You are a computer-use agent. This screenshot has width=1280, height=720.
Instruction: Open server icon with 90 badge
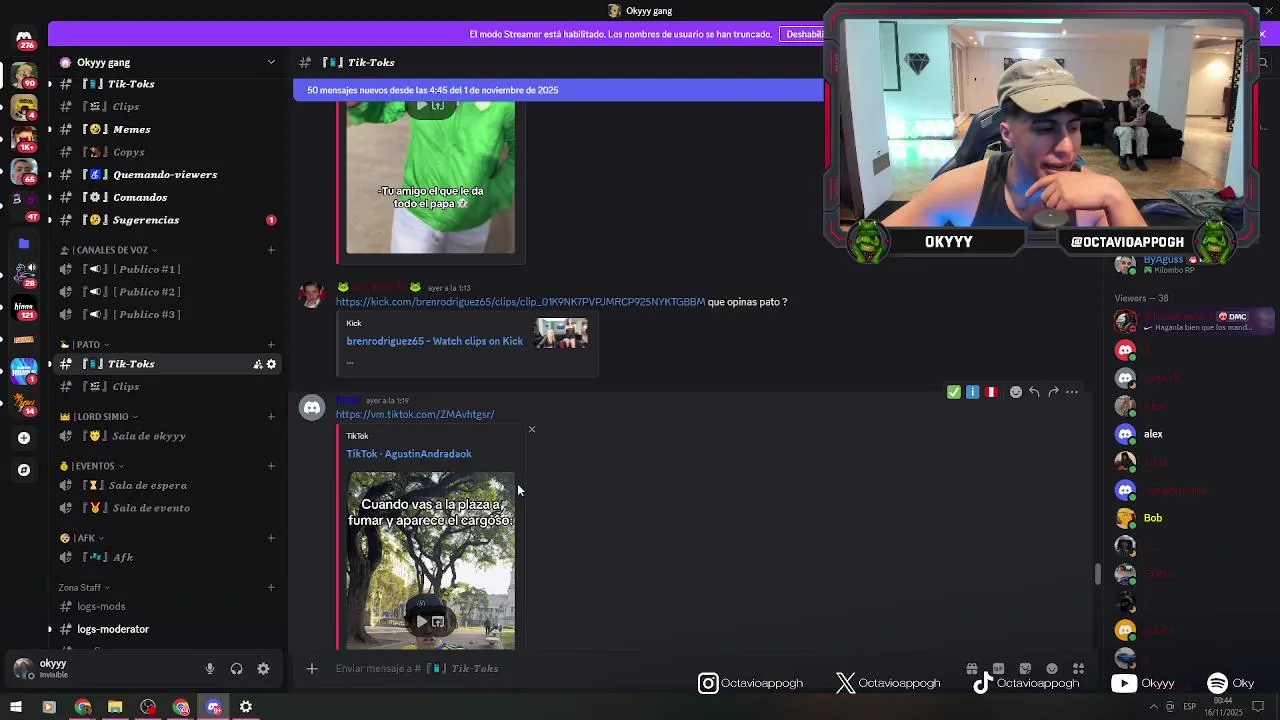[24, 74]
